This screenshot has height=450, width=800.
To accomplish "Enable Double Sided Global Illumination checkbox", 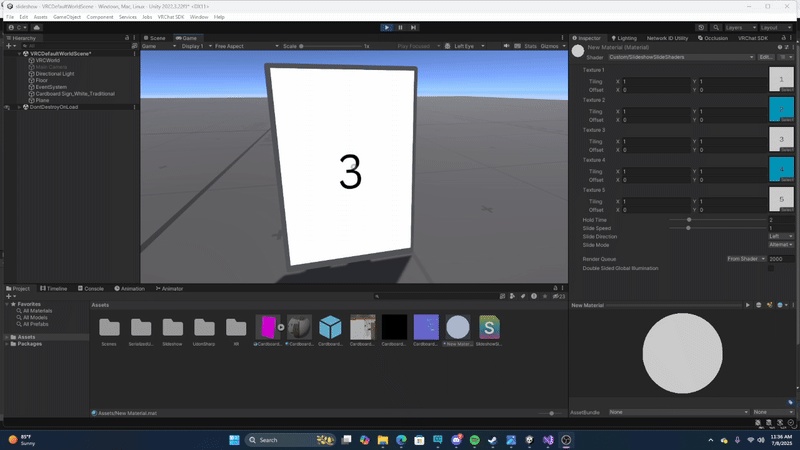I will coord(771,268).
